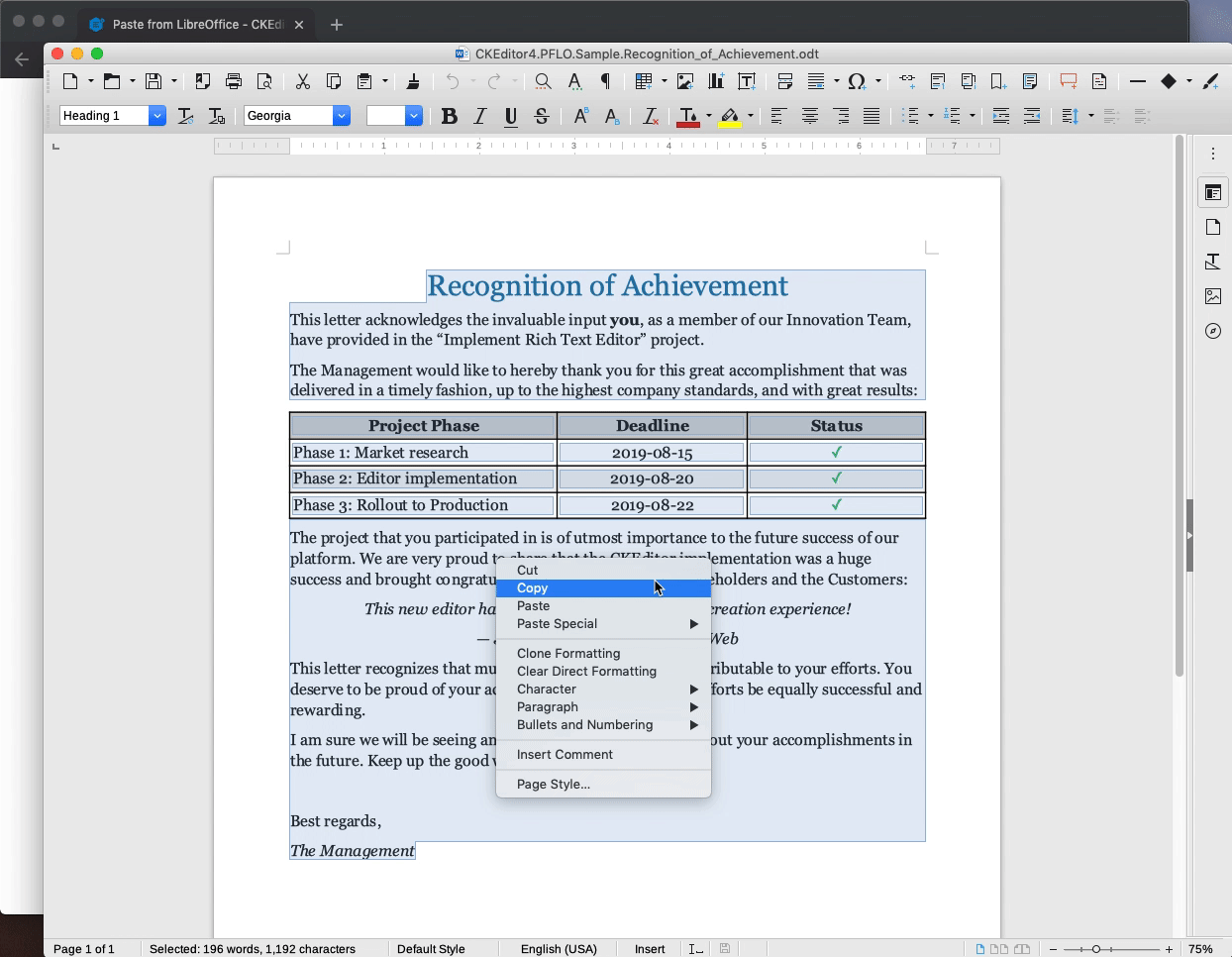The height and width of the screenshot is (957, 1232).
Task: Click the Clone Formatting paintbrush icon
Action: click(x=413, y=81)
